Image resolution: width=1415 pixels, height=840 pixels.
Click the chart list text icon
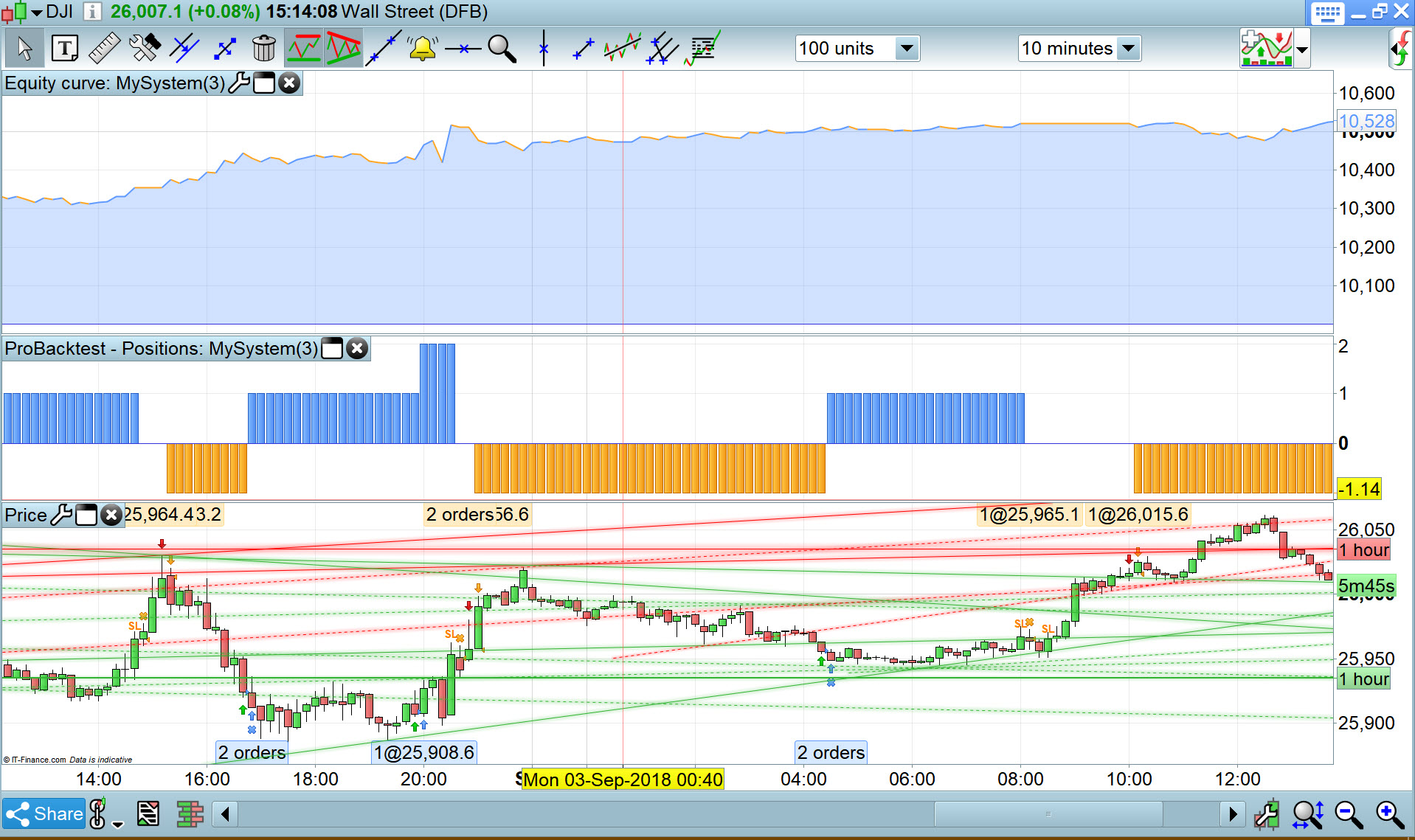(702, 49)
